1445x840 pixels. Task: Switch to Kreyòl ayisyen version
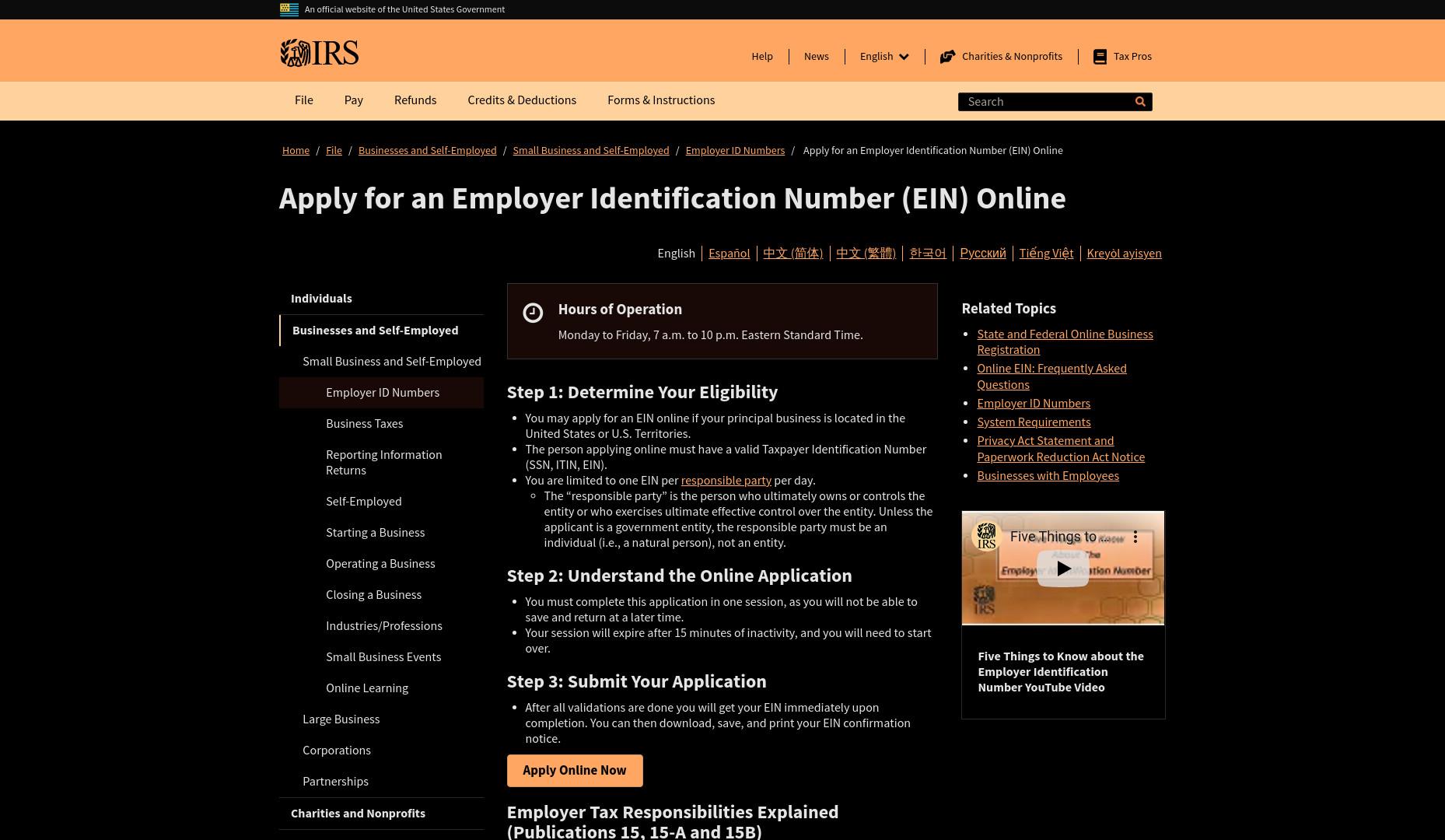coord(1124,254)
